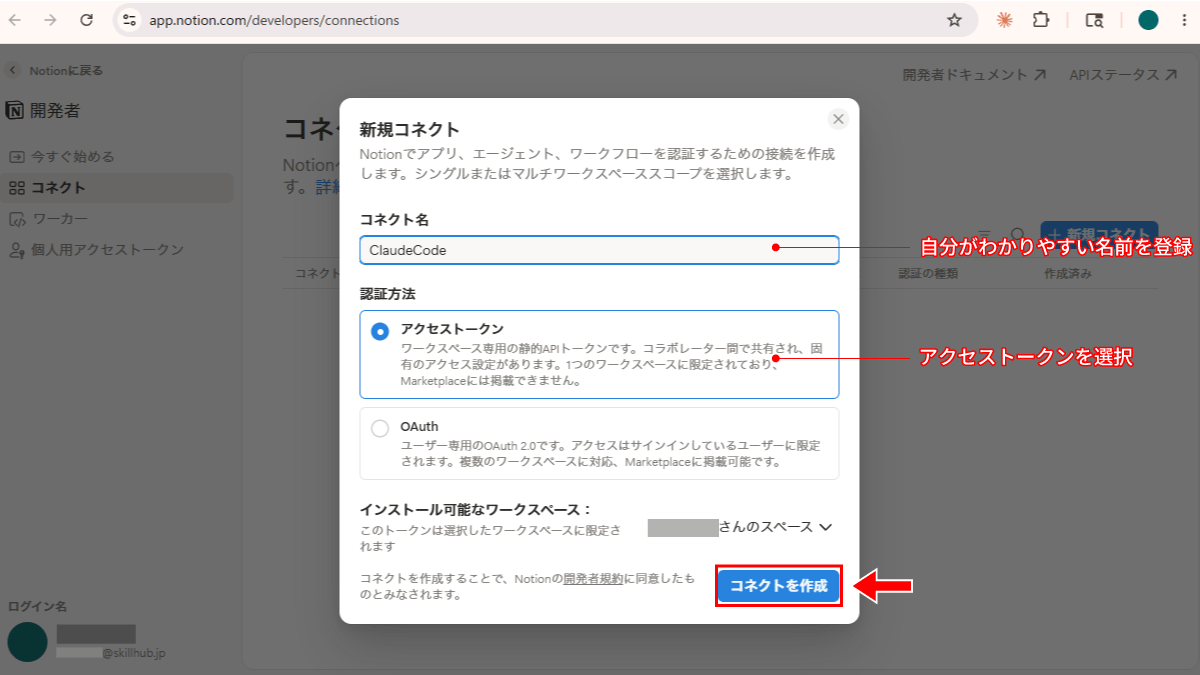The height and width of the screenshot is (675, 1200).
Task: Click the user avatar under ログイン名
Action: coord(27,642)
